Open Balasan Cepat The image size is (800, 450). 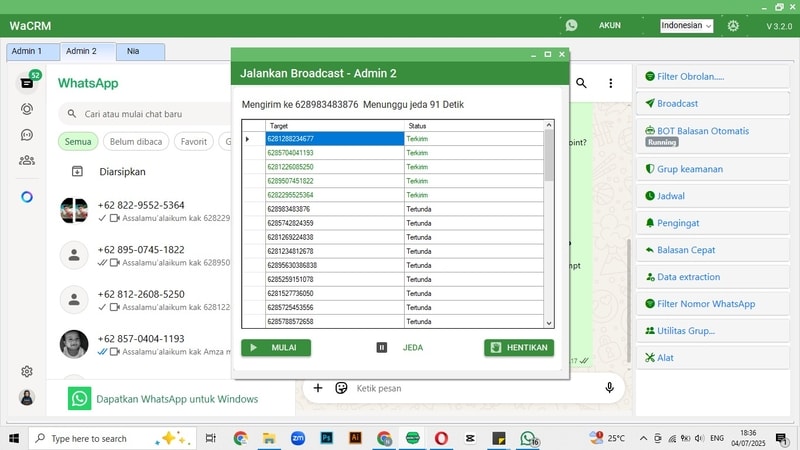pyautogui.click(x=713, y=250)
